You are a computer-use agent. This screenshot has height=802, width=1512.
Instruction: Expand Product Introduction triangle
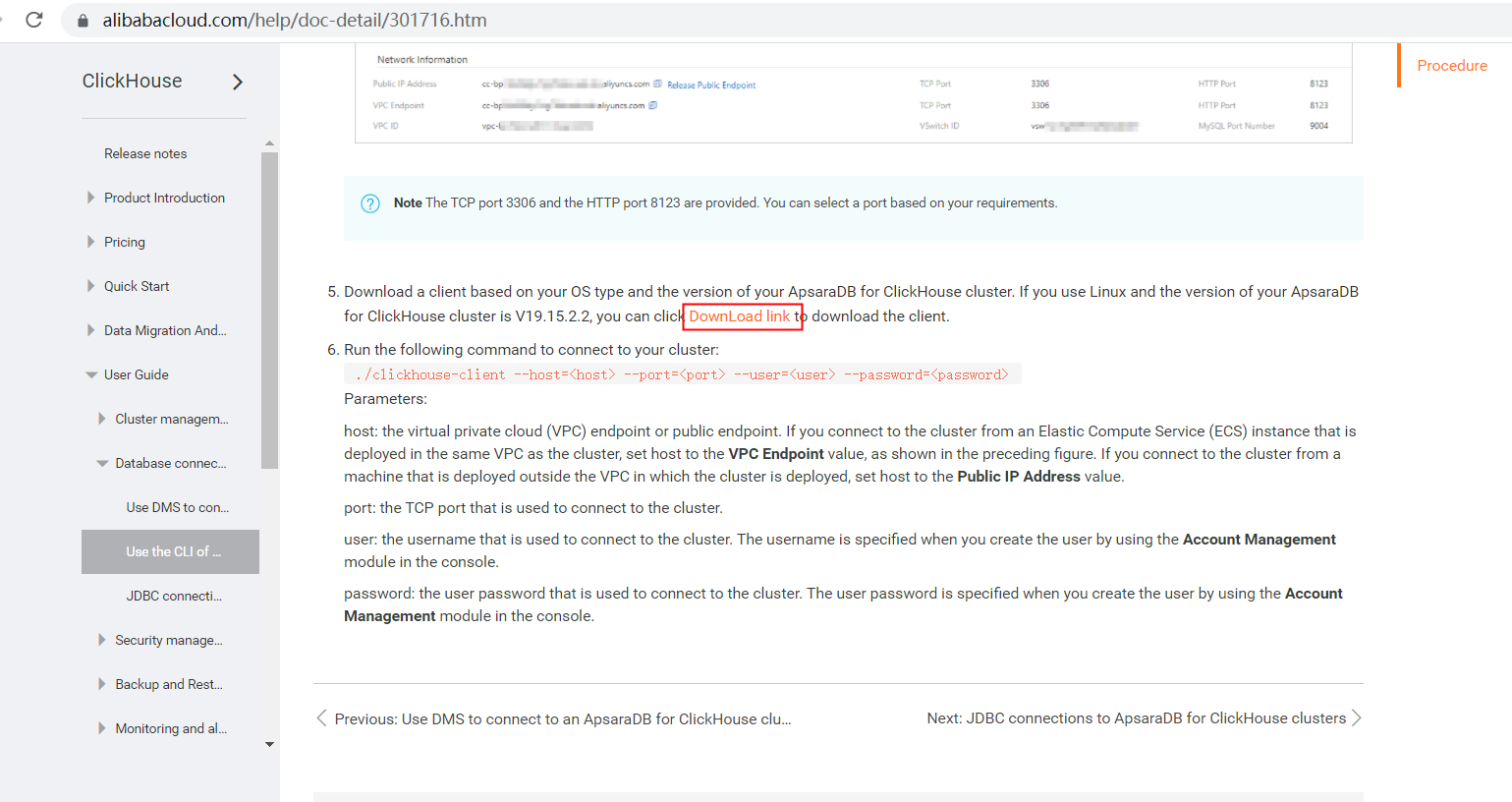pos(91,198)
